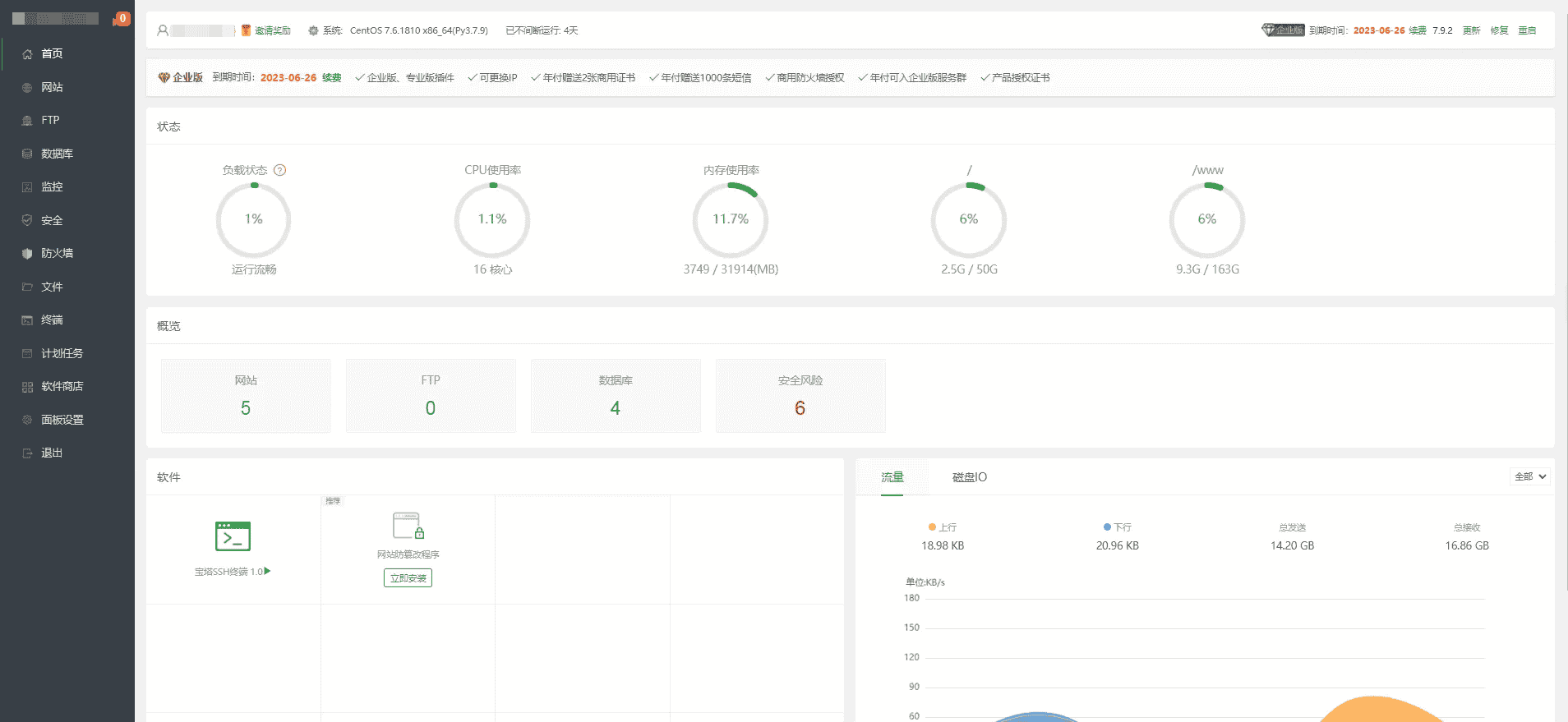
Task: Click the notification badge showing 0
Action: click(122, 18)
